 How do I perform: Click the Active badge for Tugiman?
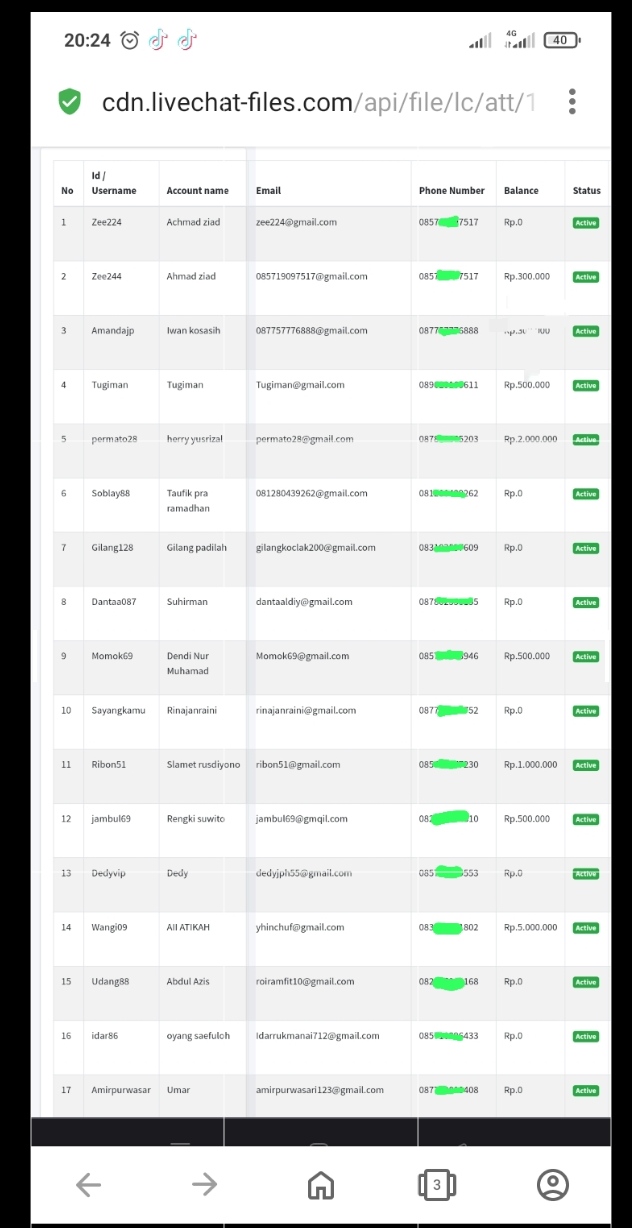(586, 386)
